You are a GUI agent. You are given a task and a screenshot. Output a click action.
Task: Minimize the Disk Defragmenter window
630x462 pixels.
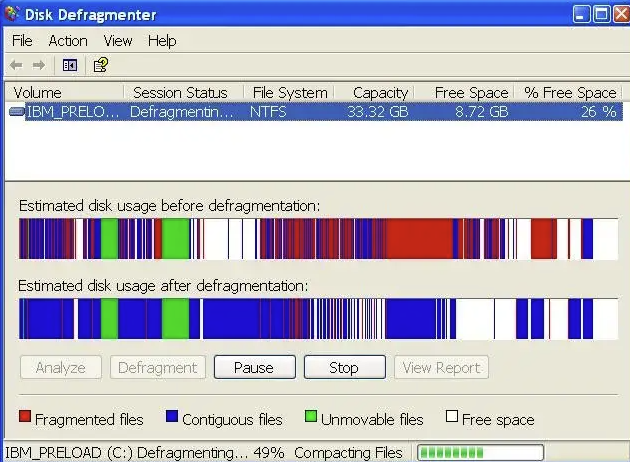pos(581,14)
